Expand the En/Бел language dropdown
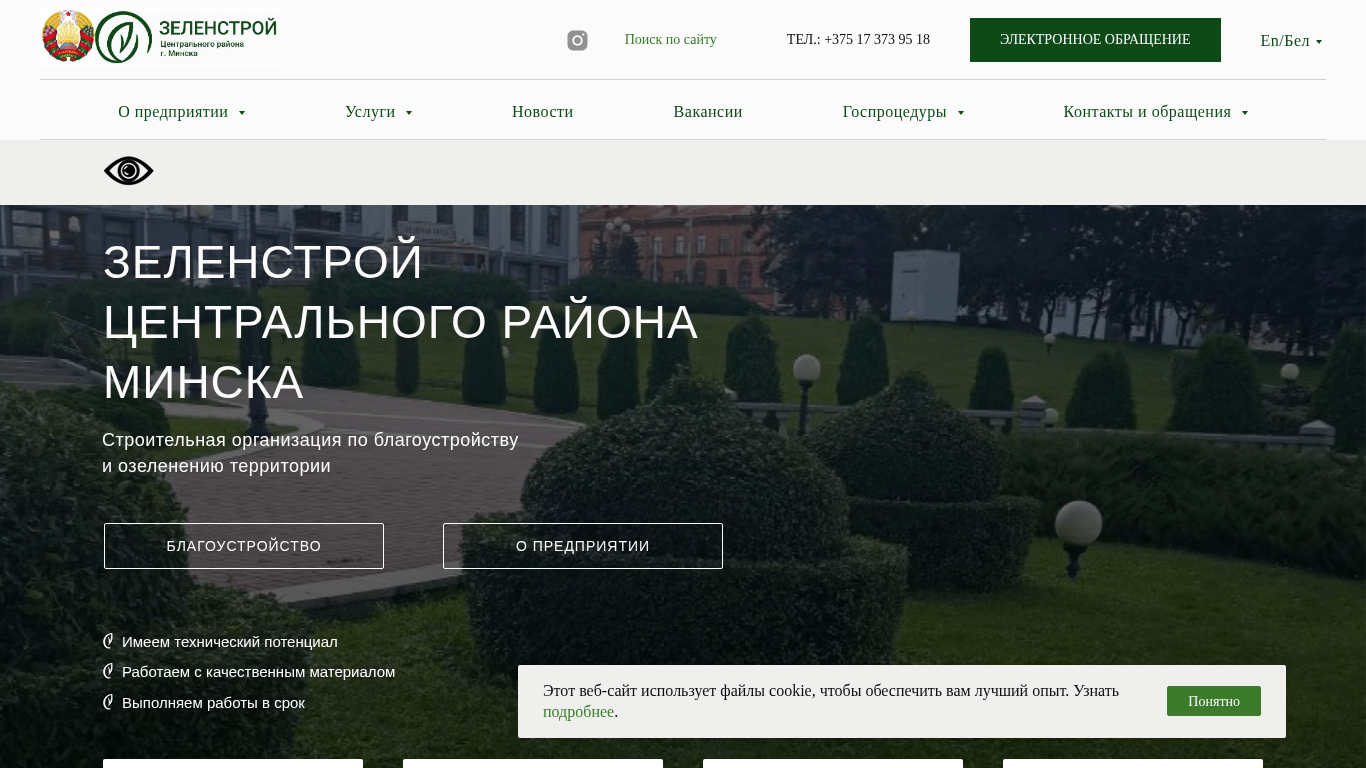 1291,41
